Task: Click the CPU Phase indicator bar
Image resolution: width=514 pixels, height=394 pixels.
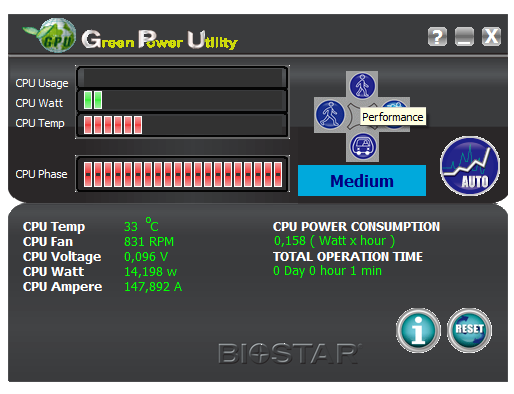Action: pyautogui.click(x=182, y=174)
